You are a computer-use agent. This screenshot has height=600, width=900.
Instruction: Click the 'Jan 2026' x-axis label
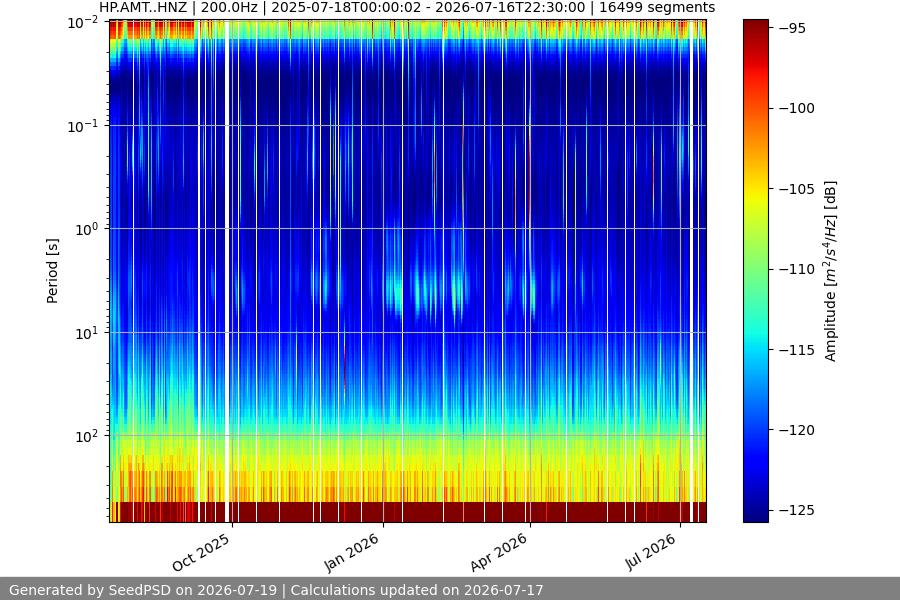[352, 552]
